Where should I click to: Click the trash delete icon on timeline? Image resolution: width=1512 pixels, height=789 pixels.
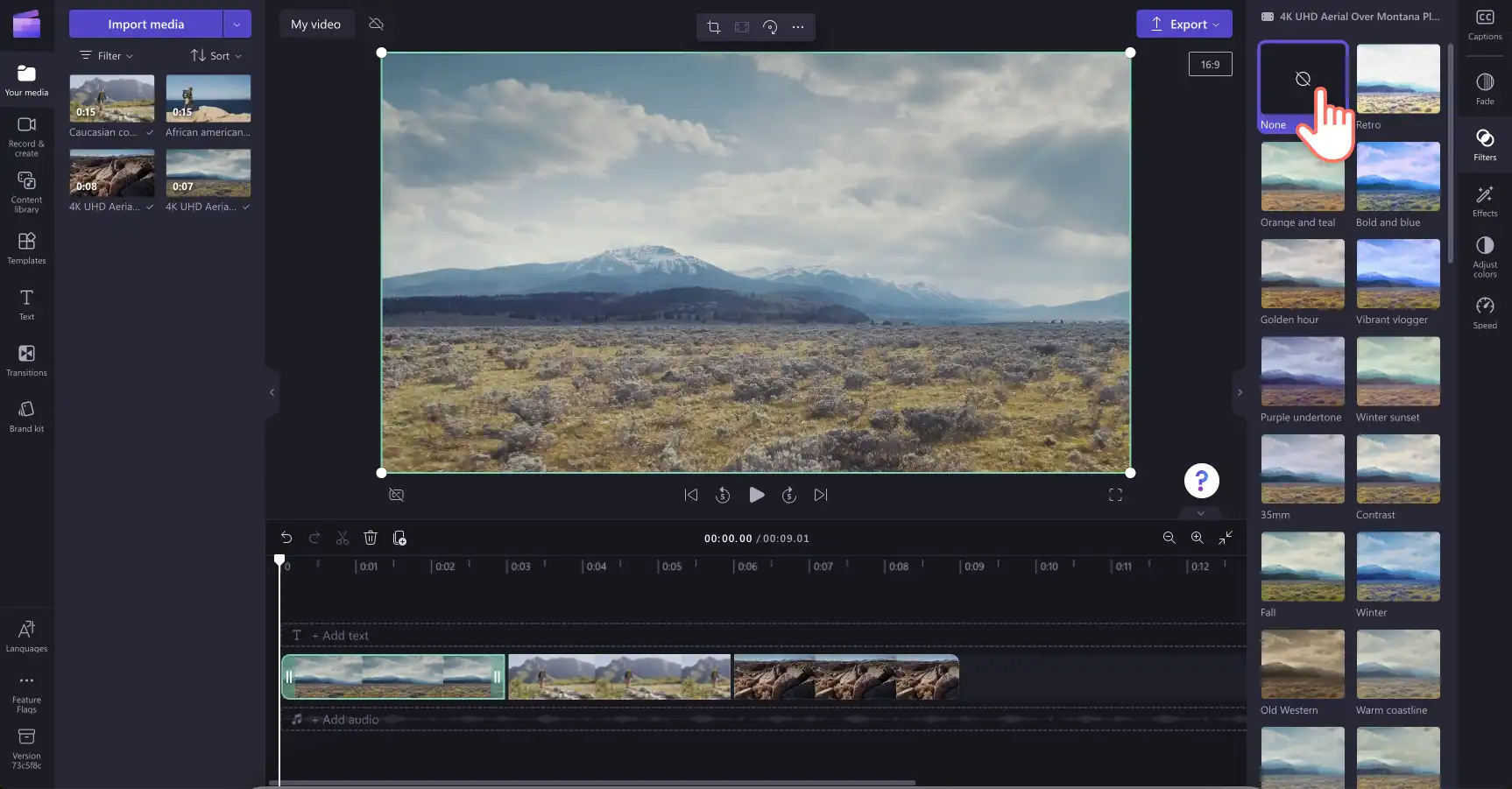(371, 538)
